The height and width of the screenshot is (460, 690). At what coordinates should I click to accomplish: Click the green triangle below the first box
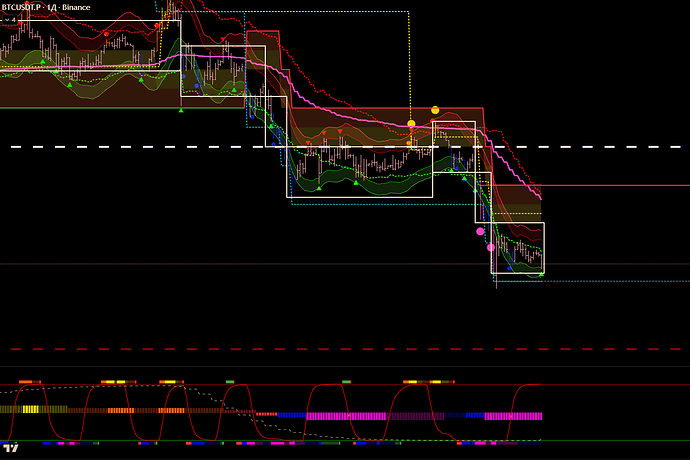pyautogui.click(x=181, y=110)
